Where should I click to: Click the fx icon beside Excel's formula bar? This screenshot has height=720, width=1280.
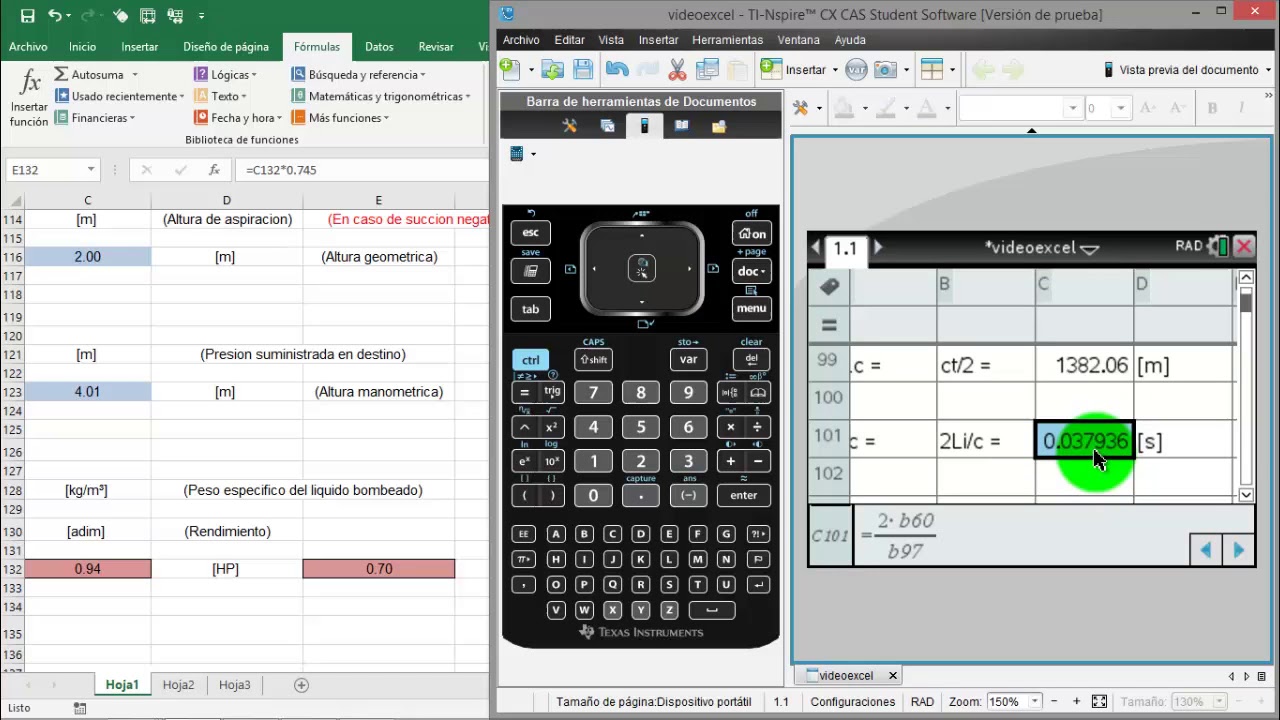[x=214, y=170]
